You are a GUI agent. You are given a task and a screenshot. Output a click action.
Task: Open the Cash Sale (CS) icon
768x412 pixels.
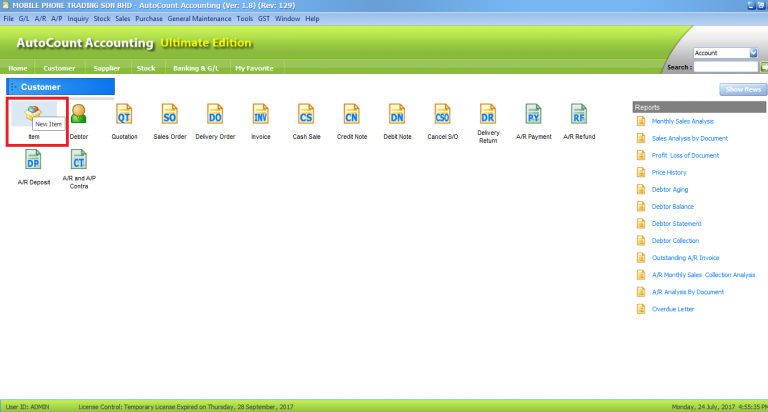(306, 114)
